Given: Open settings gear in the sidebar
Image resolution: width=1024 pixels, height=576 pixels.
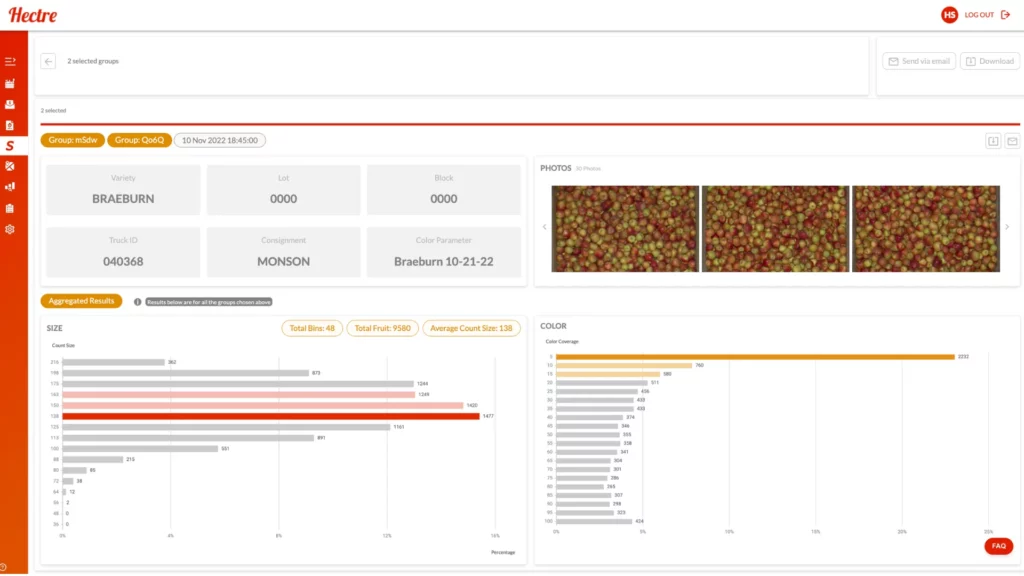Looking at the screenshot, I should pyautogui.click(x=10, y=229).
